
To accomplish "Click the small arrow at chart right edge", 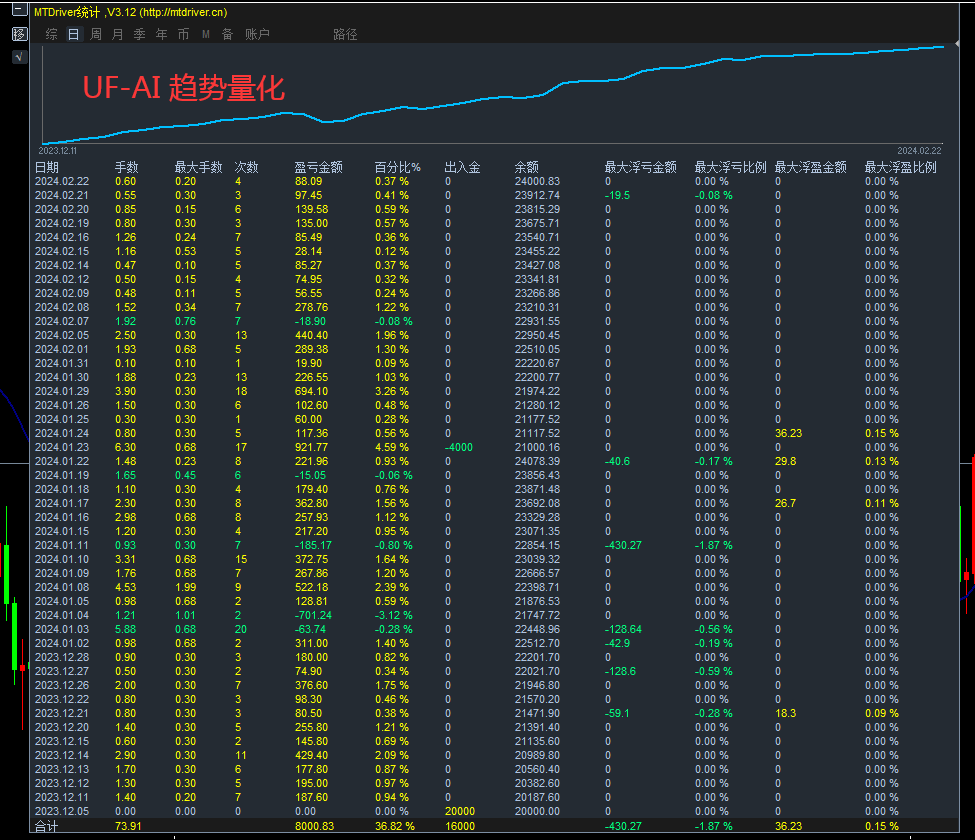I will (956, 44).
